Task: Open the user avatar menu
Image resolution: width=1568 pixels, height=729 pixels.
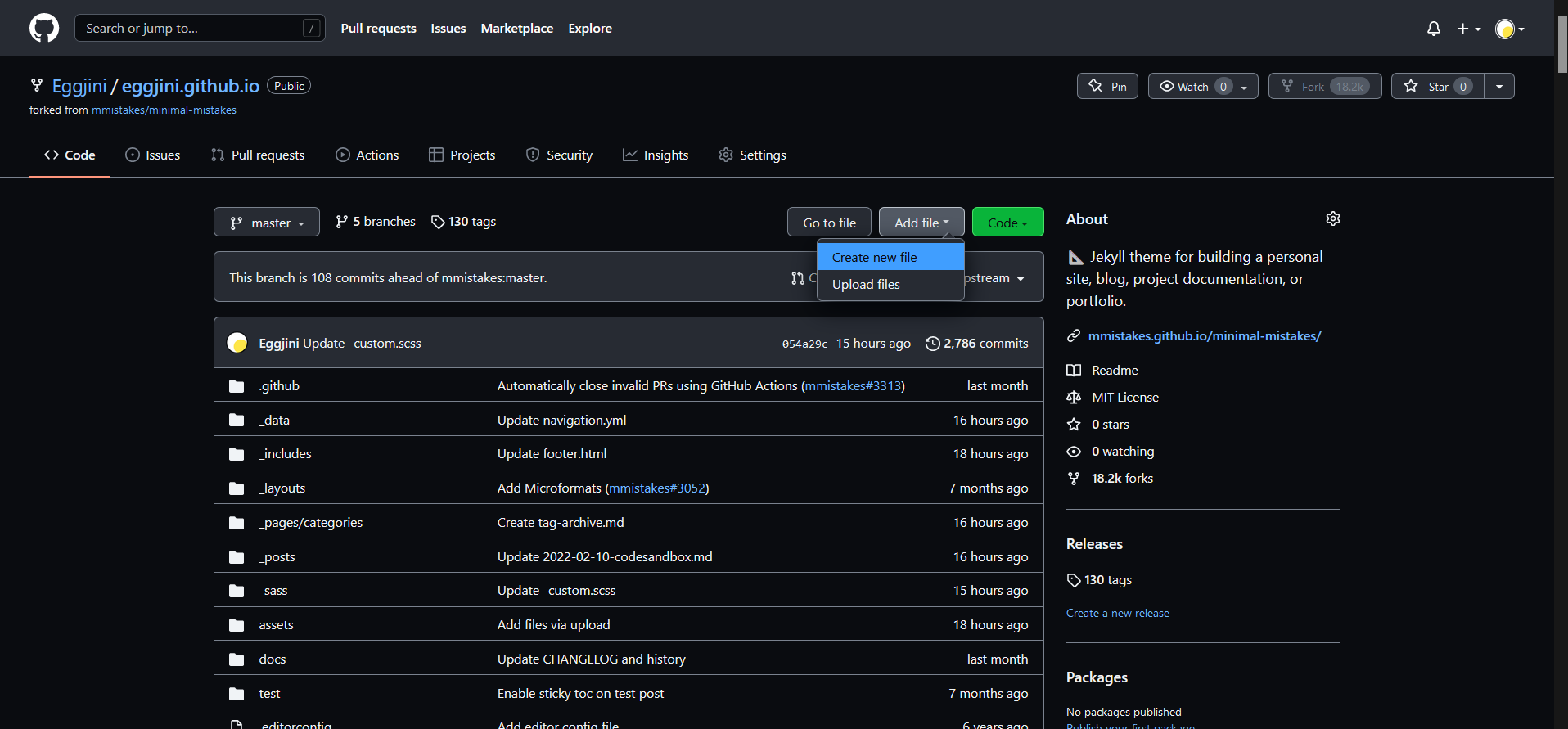Action: (x=1509, y=29)
